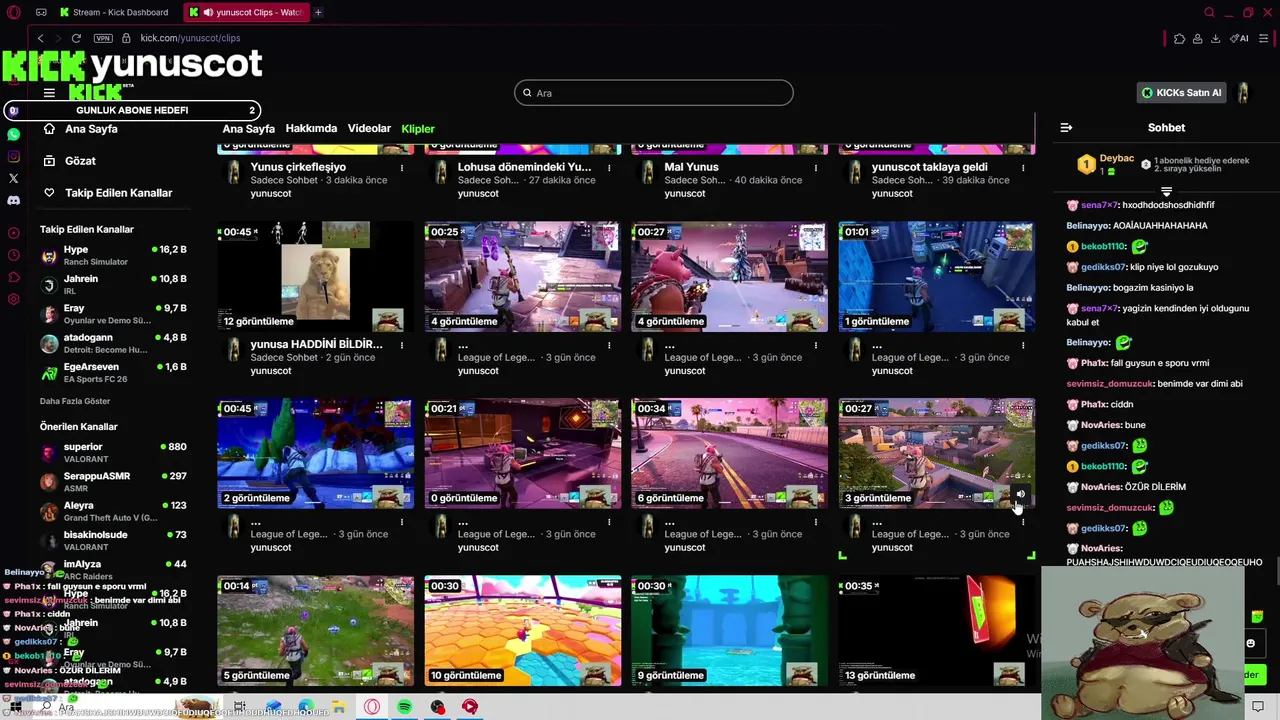This screenshot has height=720, width=1280.
Task: Reload the current page
Action: (x=76, y=38)
